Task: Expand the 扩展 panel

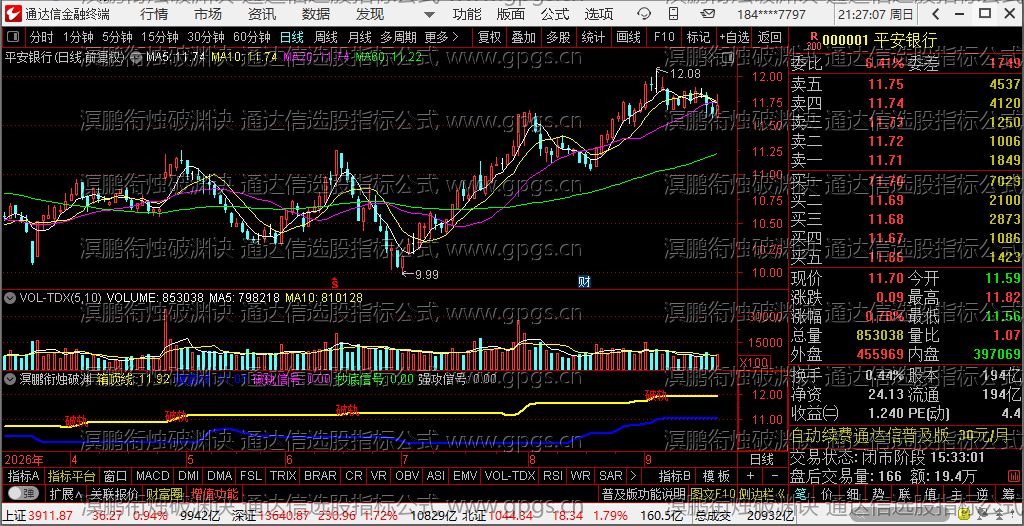Action: (67, 493)
